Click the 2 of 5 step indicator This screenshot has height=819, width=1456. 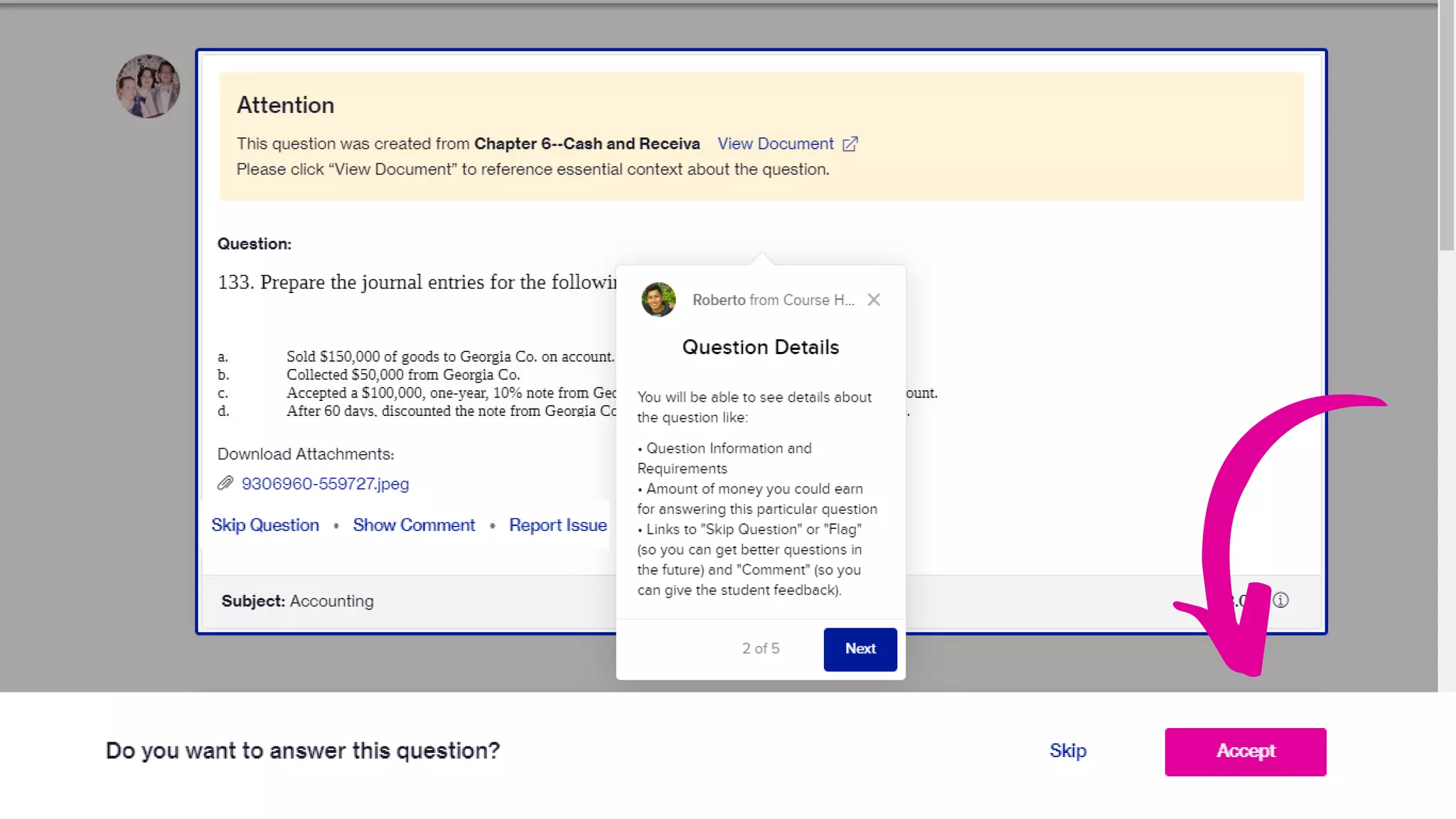[760, 648]
